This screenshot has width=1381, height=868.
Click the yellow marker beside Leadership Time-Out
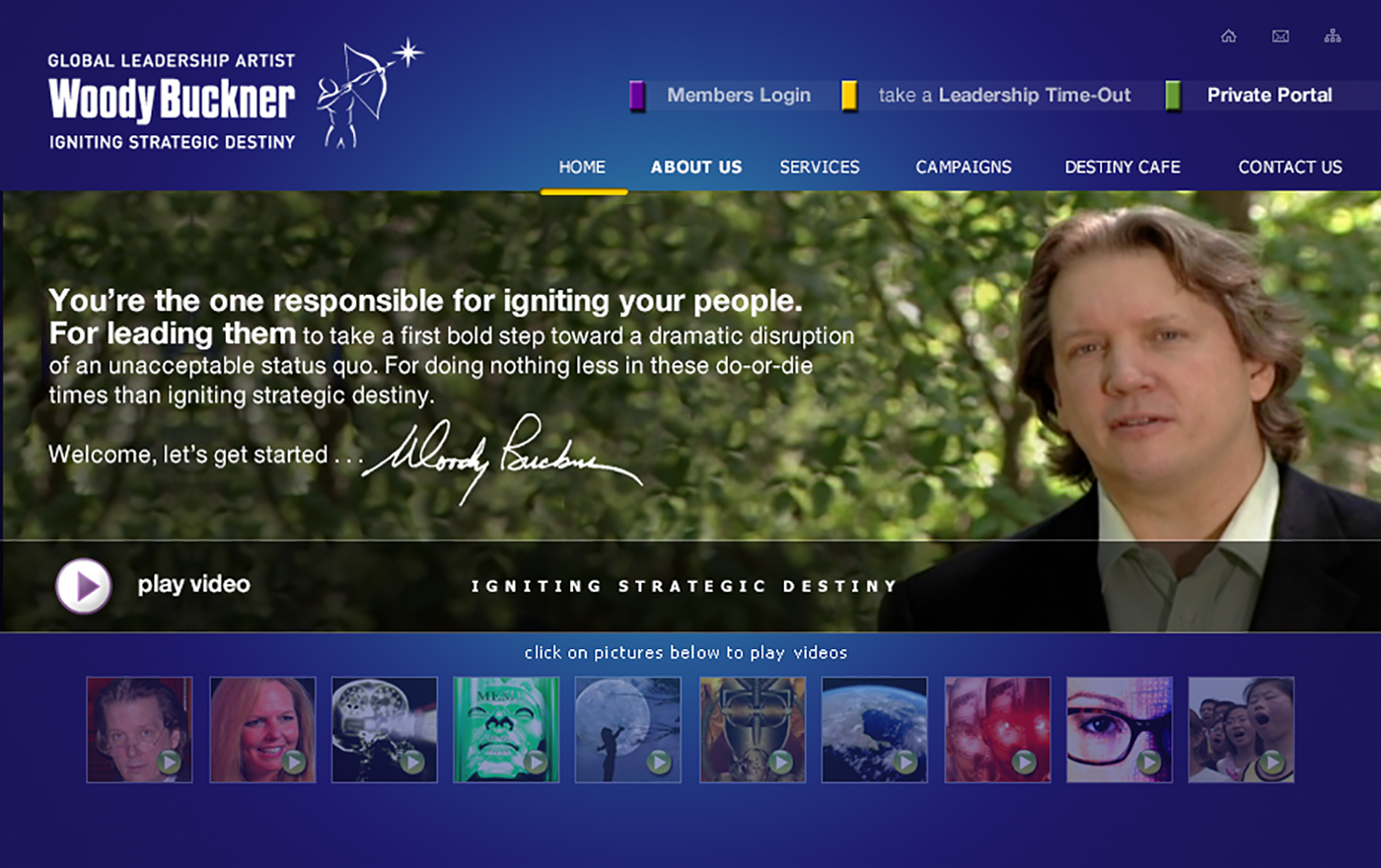(x=848, y=96)
